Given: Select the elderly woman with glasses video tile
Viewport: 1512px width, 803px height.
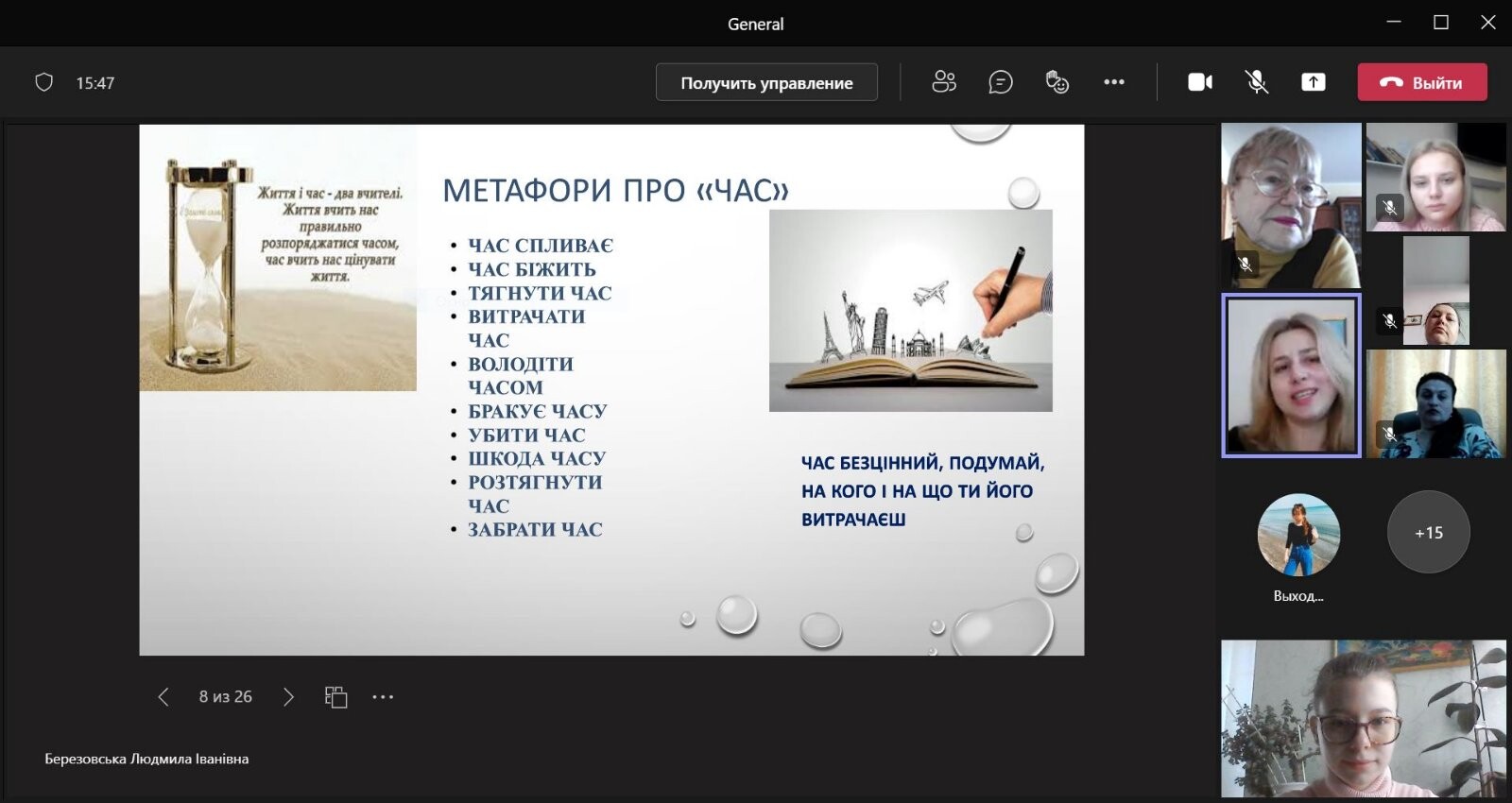Looking at the screenshot, I should pos(1291,206).
